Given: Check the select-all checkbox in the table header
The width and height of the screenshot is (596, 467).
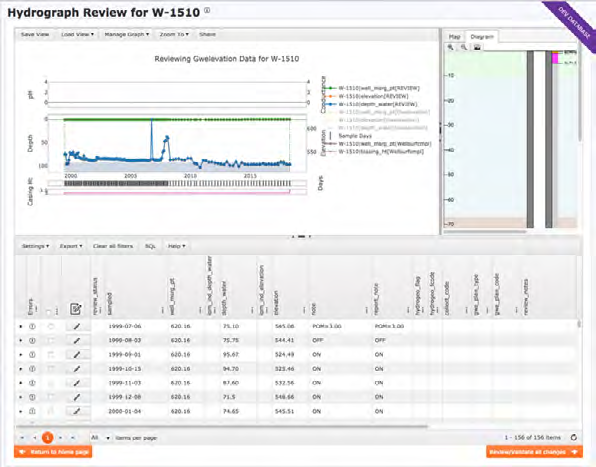Looking at the screenshot, I should click(x=48, y=312).
